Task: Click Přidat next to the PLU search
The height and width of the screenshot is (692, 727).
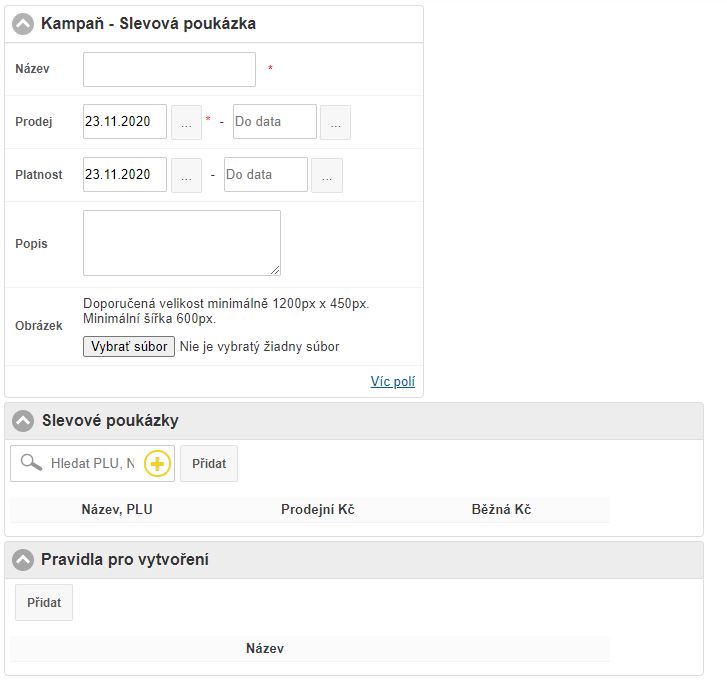Action: tap(209, 464)
